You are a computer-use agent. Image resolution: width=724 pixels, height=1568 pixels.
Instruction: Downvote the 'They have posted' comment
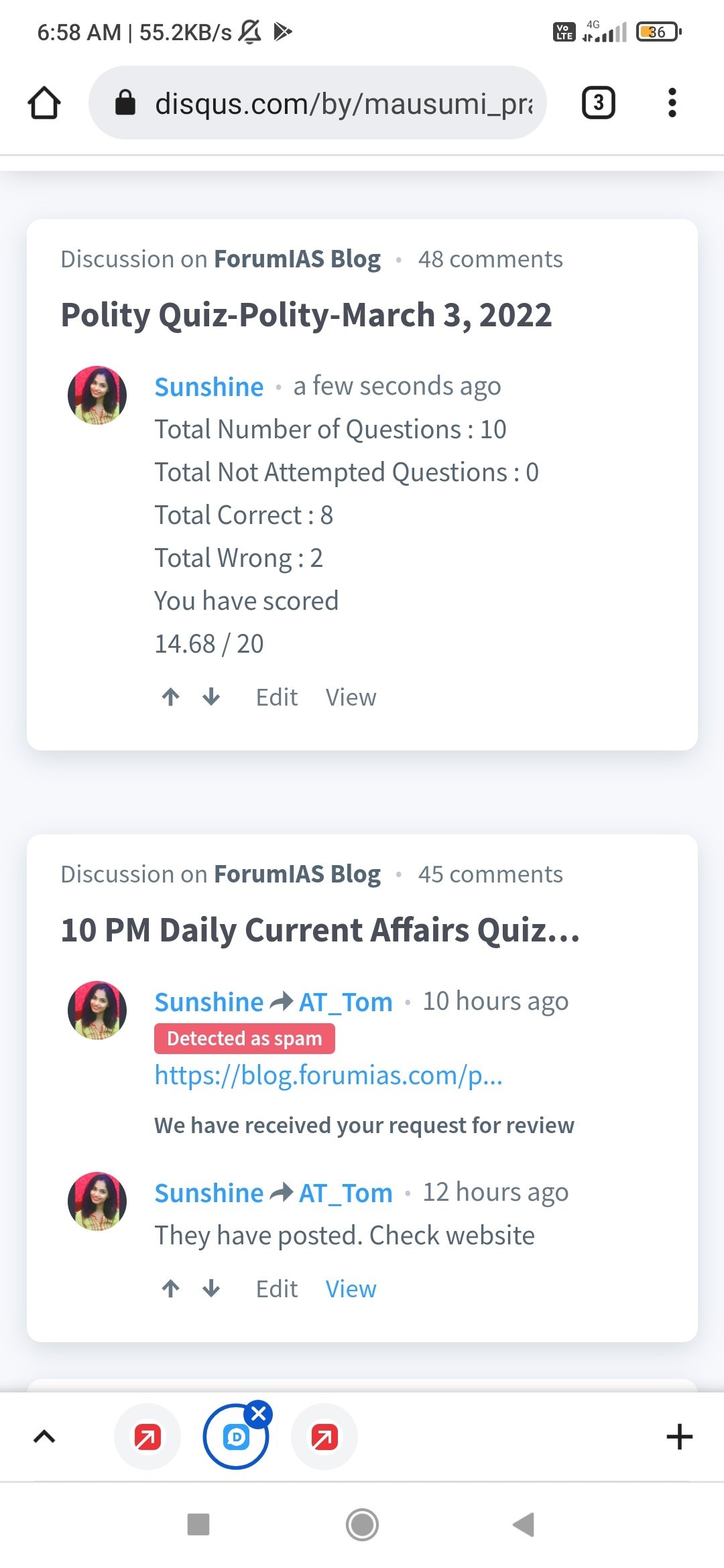(x=211, y=1289)
